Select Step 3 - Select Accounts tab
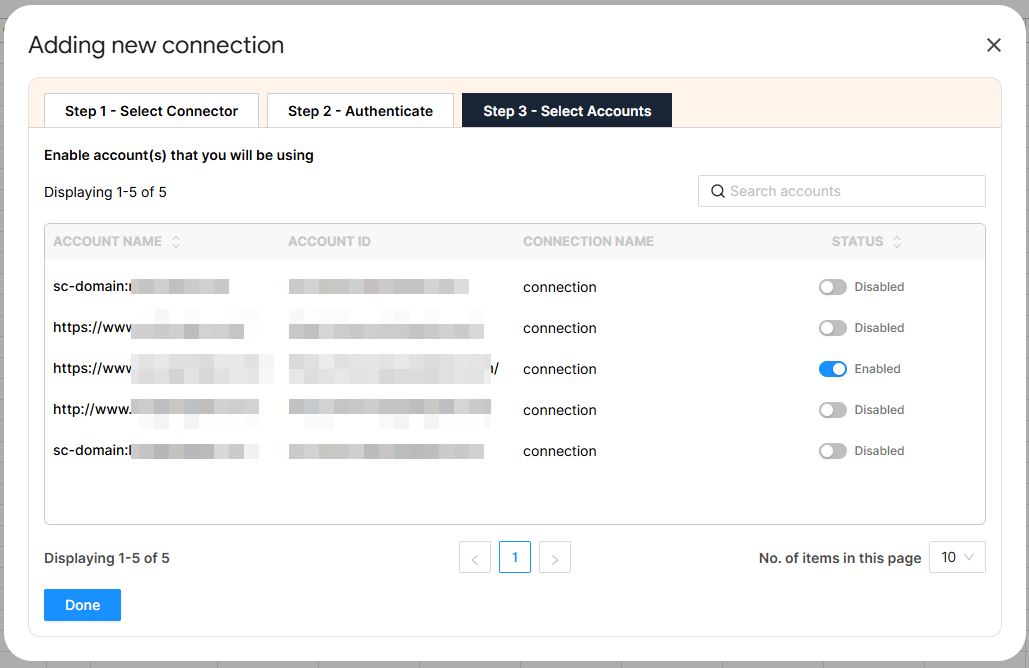The width and height of the screenshot is (1029, 668). (567, 110)
